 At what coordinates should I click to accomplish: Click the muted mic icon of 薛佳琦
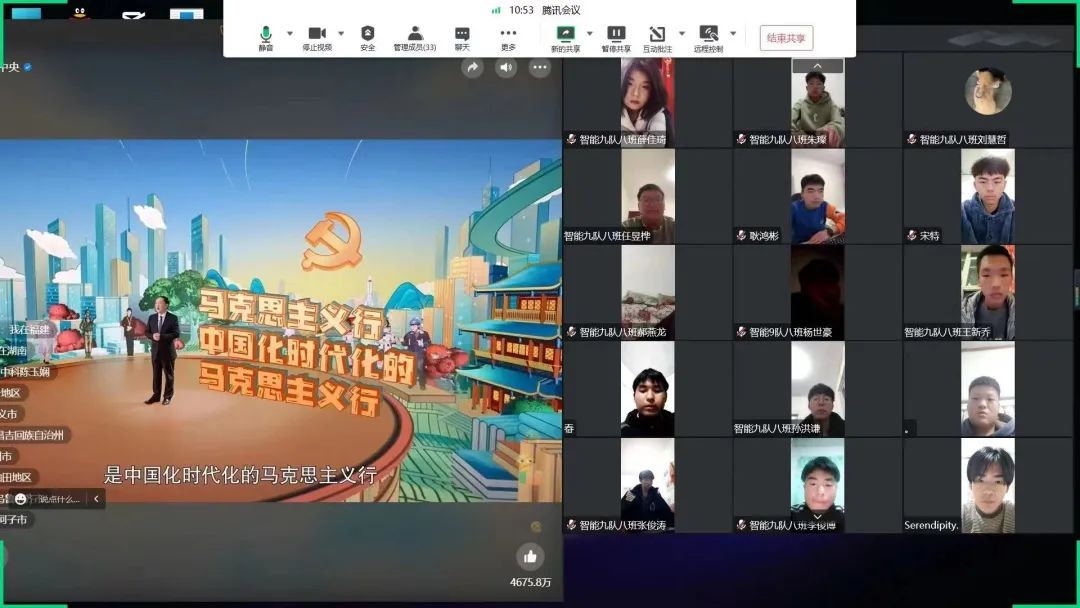pos(571,139)
